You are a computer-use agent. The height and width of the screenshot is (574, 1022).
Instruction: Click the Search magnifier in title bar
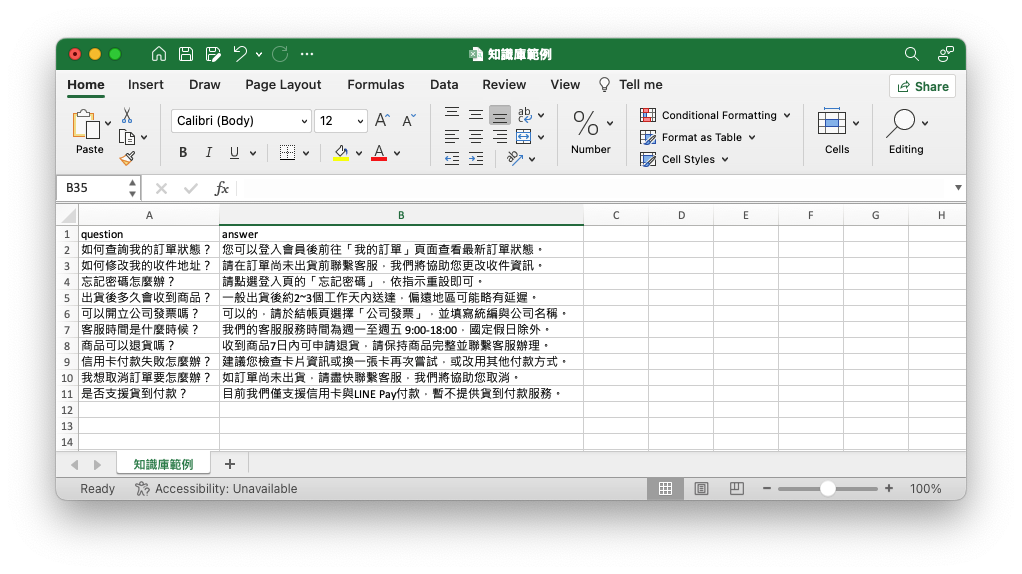(911, 54)
